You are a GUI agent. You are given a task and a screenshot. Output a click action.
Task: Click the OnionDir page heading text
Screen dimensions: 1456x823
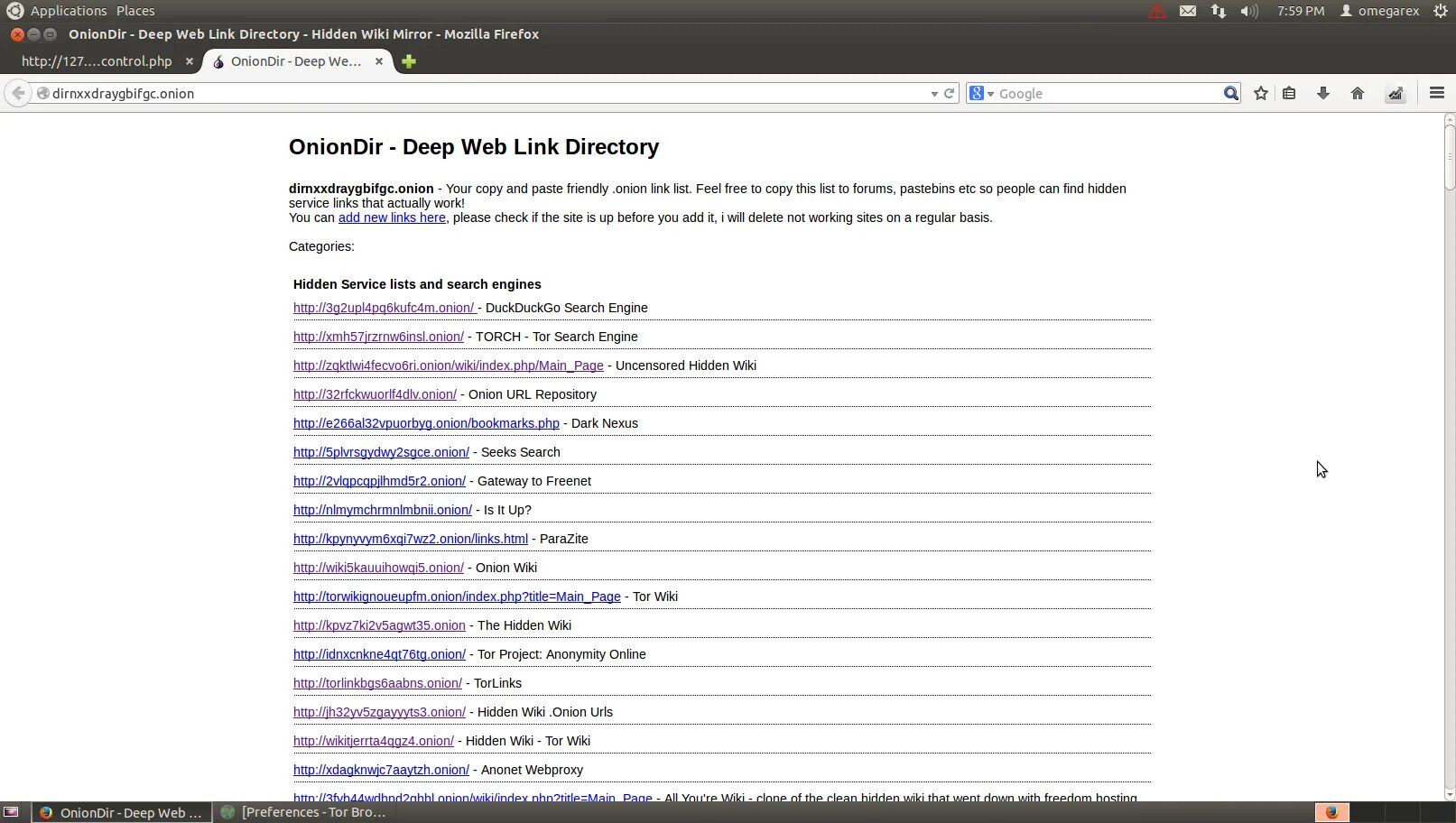pyautogui.click(x=474, y=147)
